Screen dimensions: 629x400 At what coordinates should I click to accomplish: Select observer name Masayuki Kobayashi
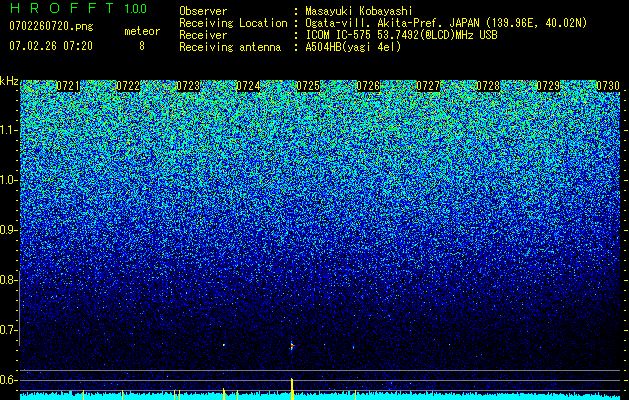click(x=359, y=11)
